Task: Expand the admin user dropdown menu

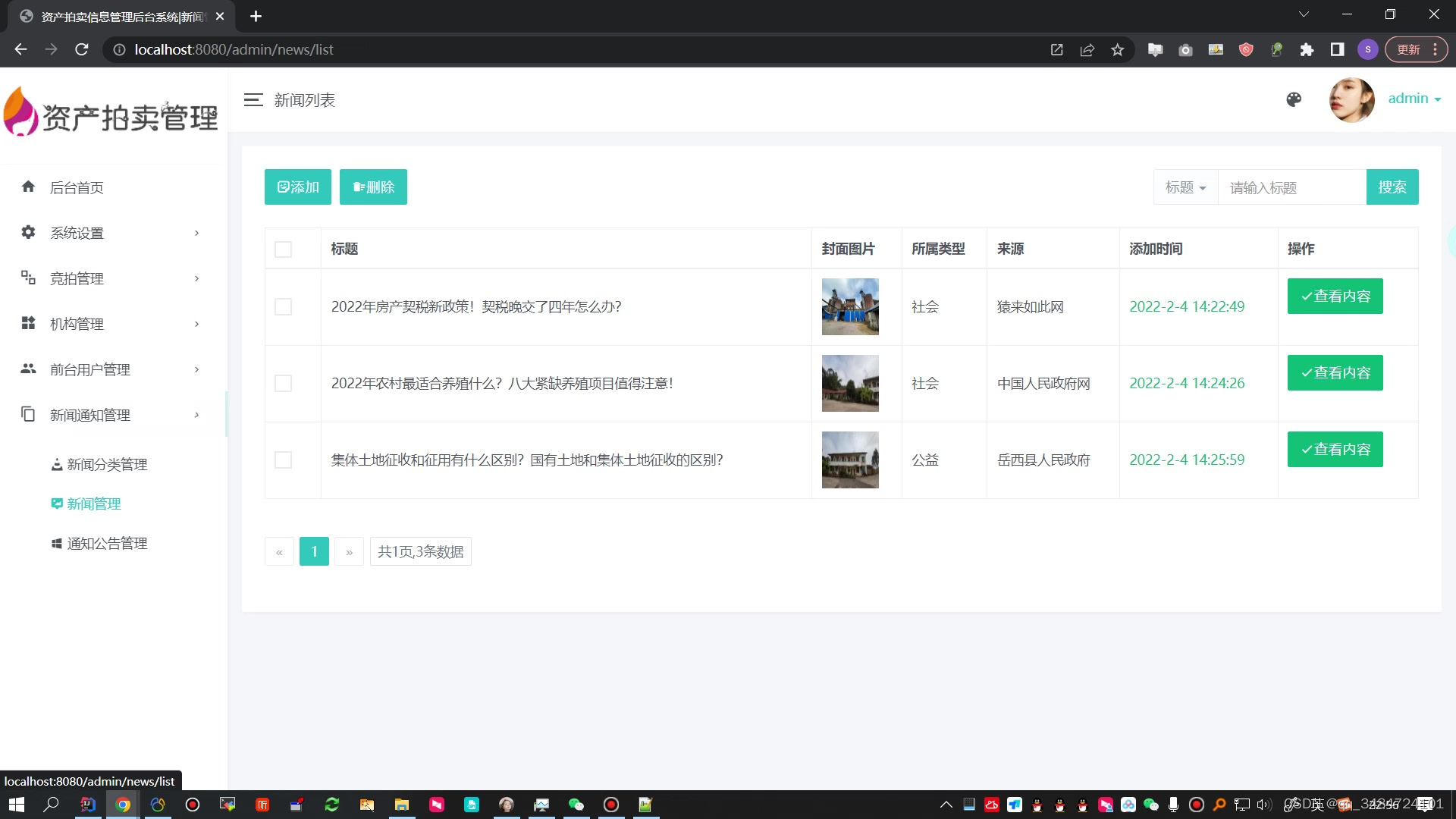Action: click(1414, 99)
